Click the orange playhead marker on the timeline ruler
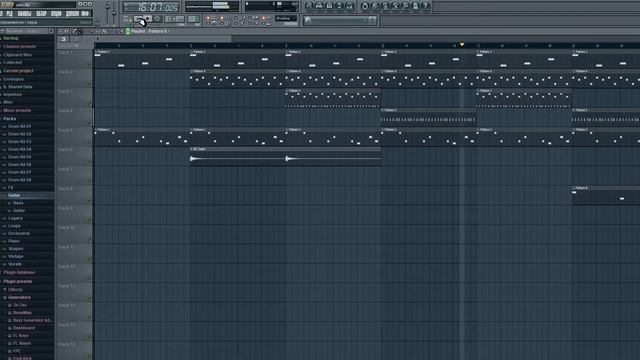 [x=462, y=44]
